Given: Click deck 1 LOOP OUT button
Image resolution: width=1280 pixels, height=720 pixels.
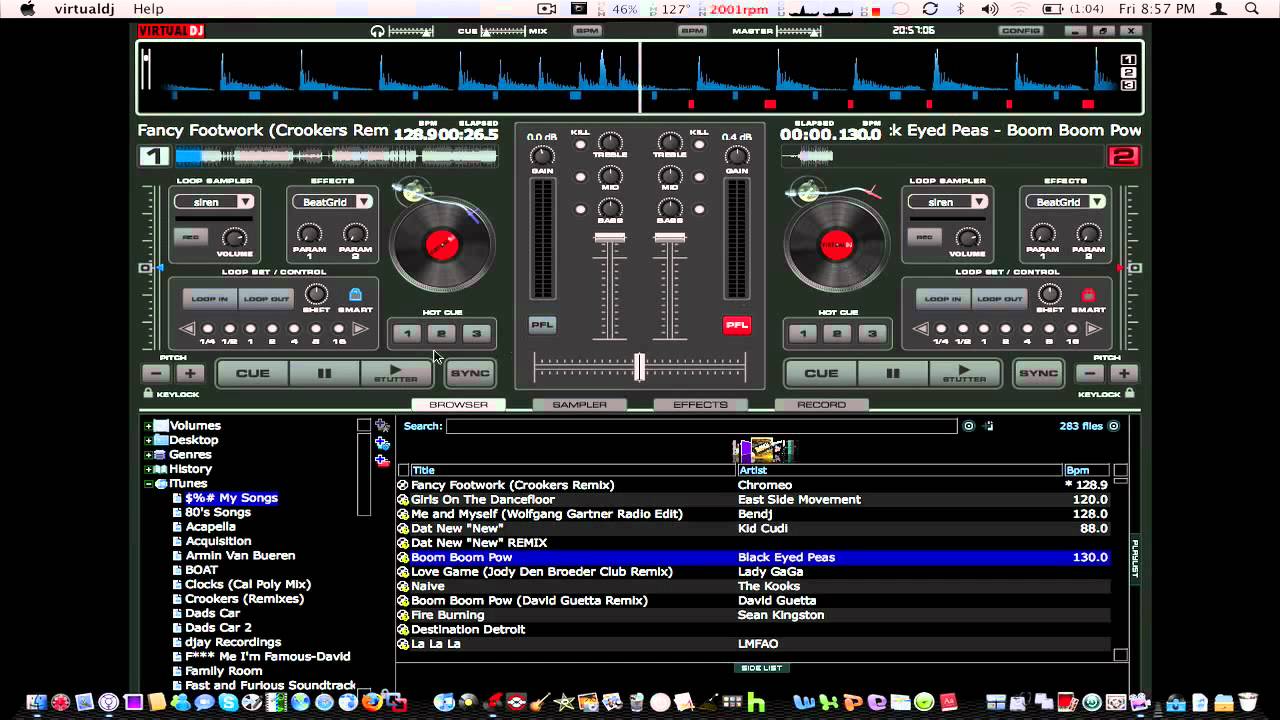Looking at the screenshot, I should coord(267,299).
